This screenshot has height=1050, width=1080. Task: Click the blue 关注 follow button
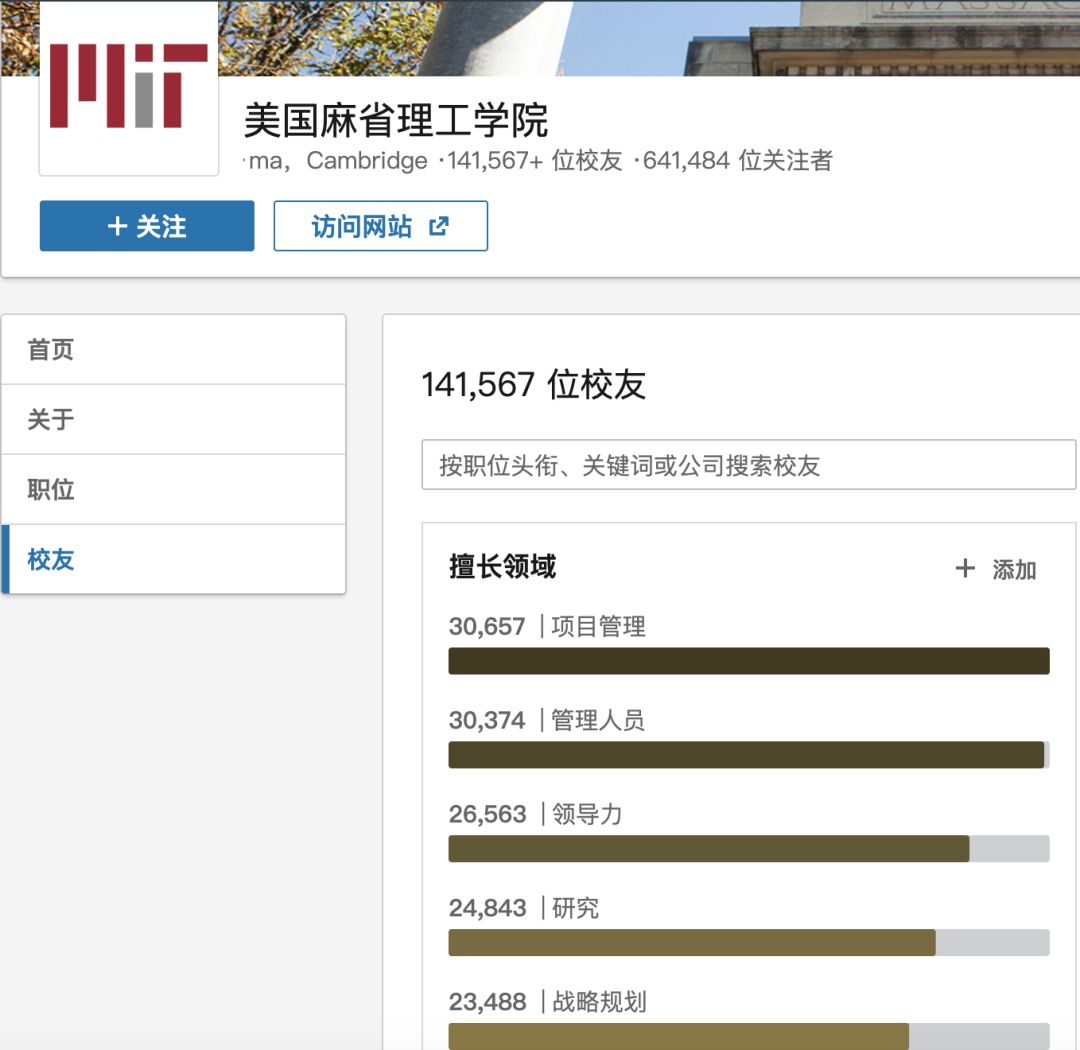pyautogui.click(x=147, y=226)
